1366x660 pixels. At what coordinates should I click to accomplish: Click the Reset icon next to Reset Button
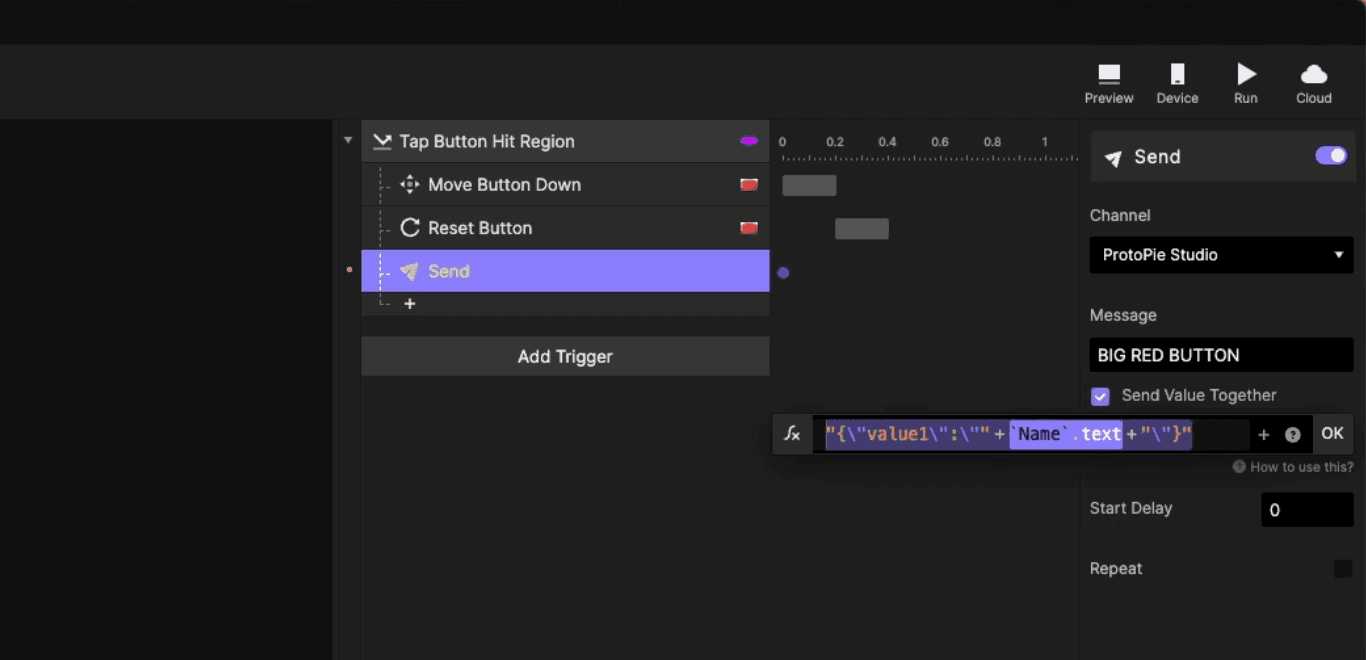(x=409, y=228)
